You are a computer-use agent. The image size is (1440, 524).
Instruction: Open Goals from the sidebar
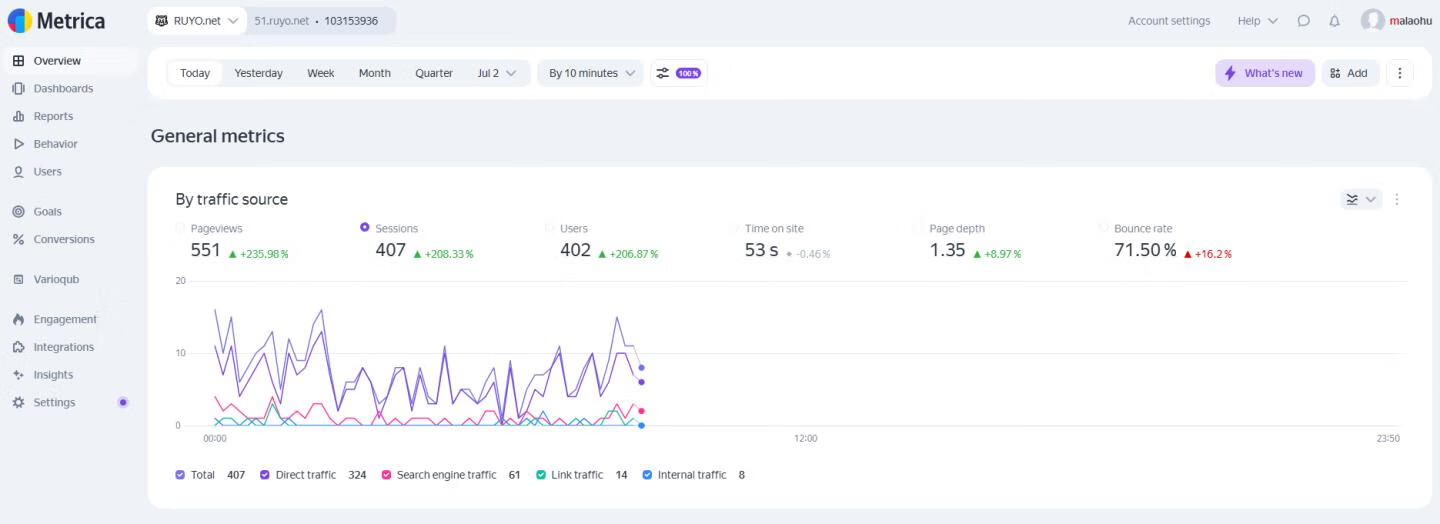[47, 212]
